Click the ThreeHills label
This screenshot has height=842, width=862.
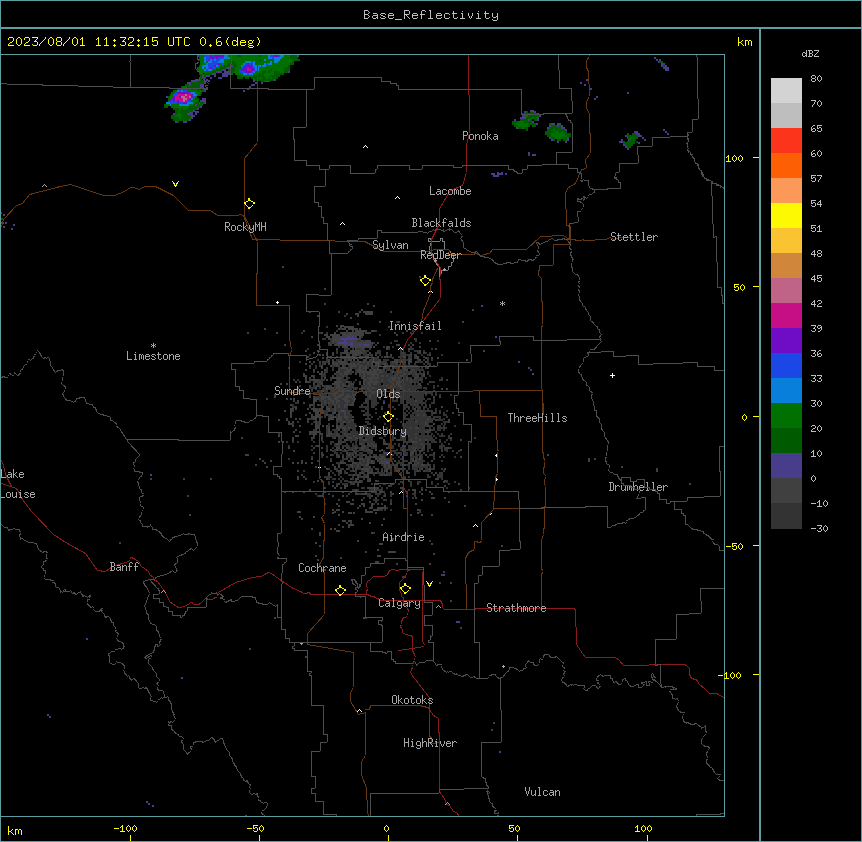tap(537, 418)
